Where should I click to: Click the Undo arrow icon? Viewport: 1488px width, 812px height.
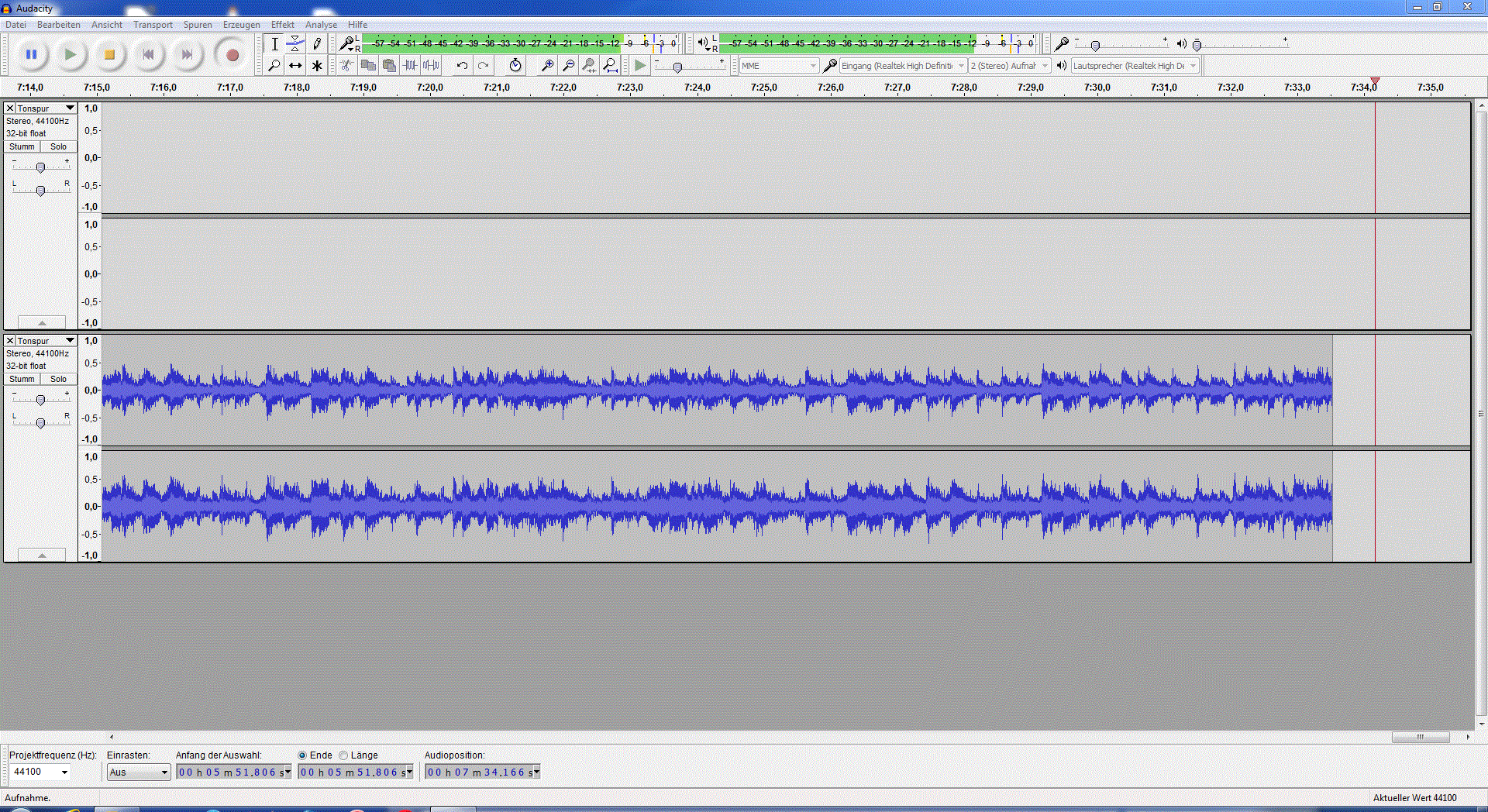coord(462,66)
